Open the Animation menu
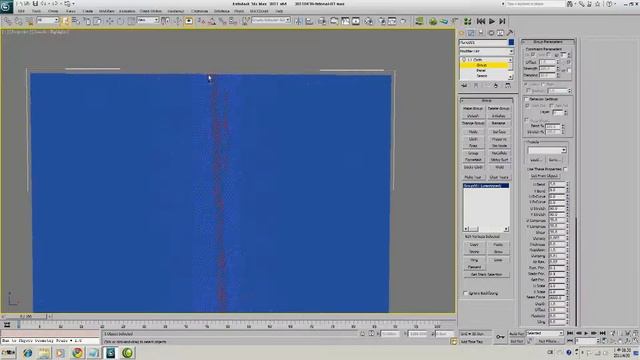 pyautogui.click(x=127, y=11)
